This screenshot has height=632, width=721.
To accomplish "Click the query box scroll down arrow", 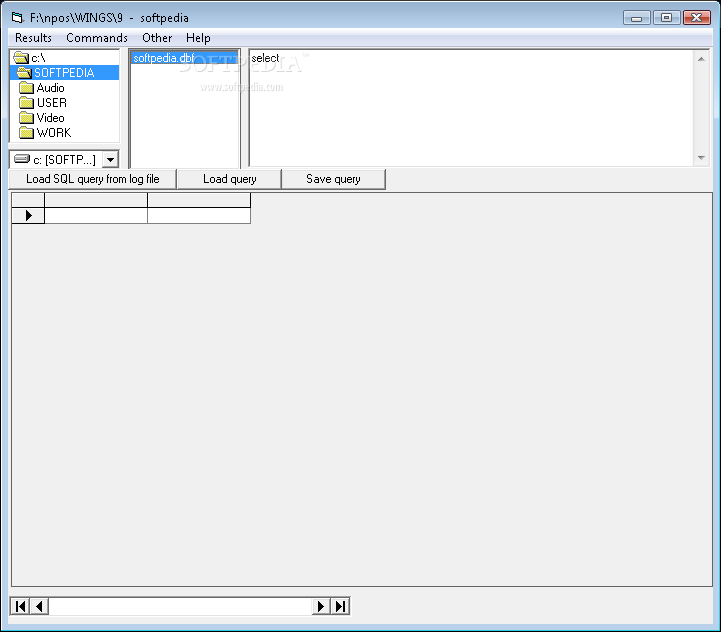I will click(701, 158).
